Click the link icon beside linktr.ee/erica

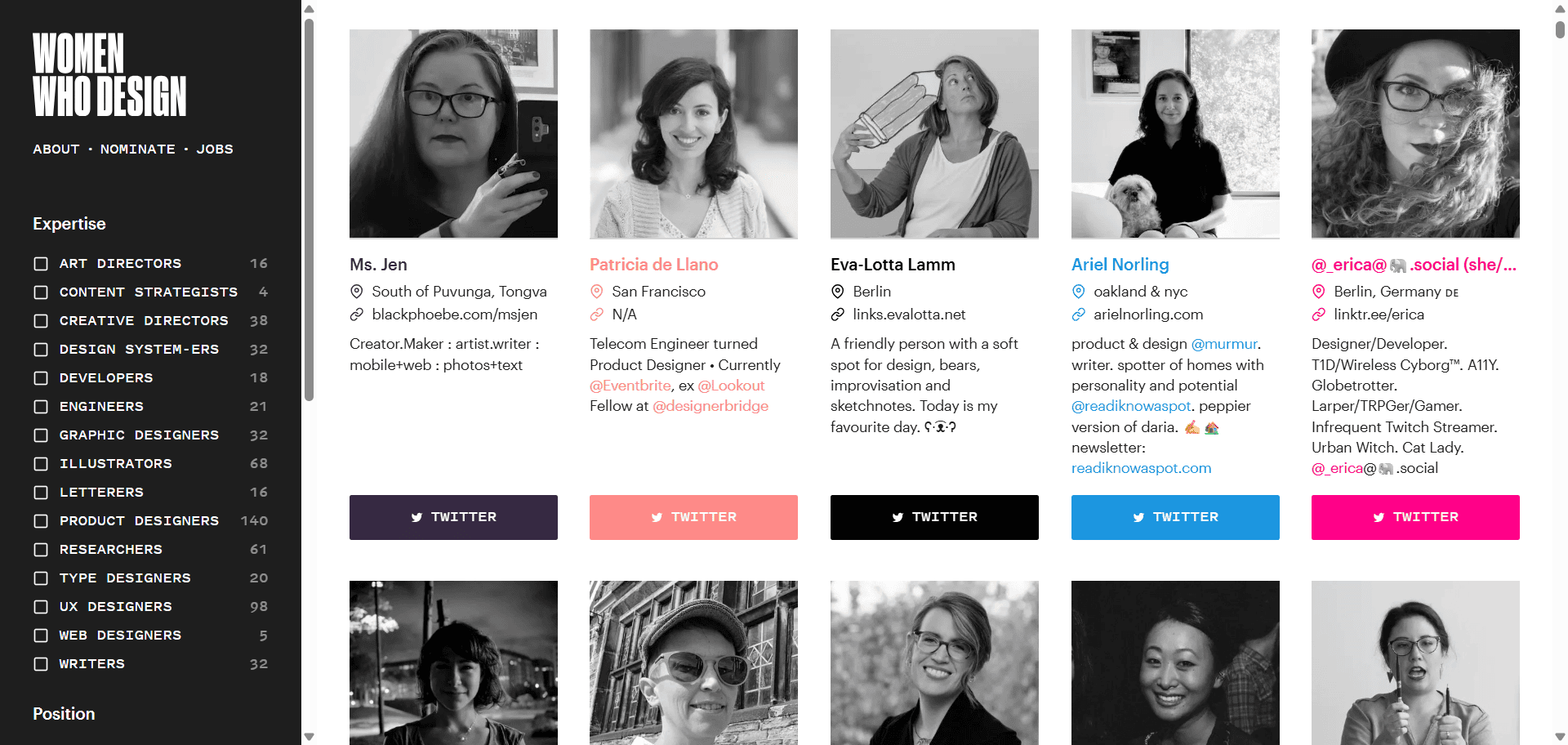[x=1318, y=315]
